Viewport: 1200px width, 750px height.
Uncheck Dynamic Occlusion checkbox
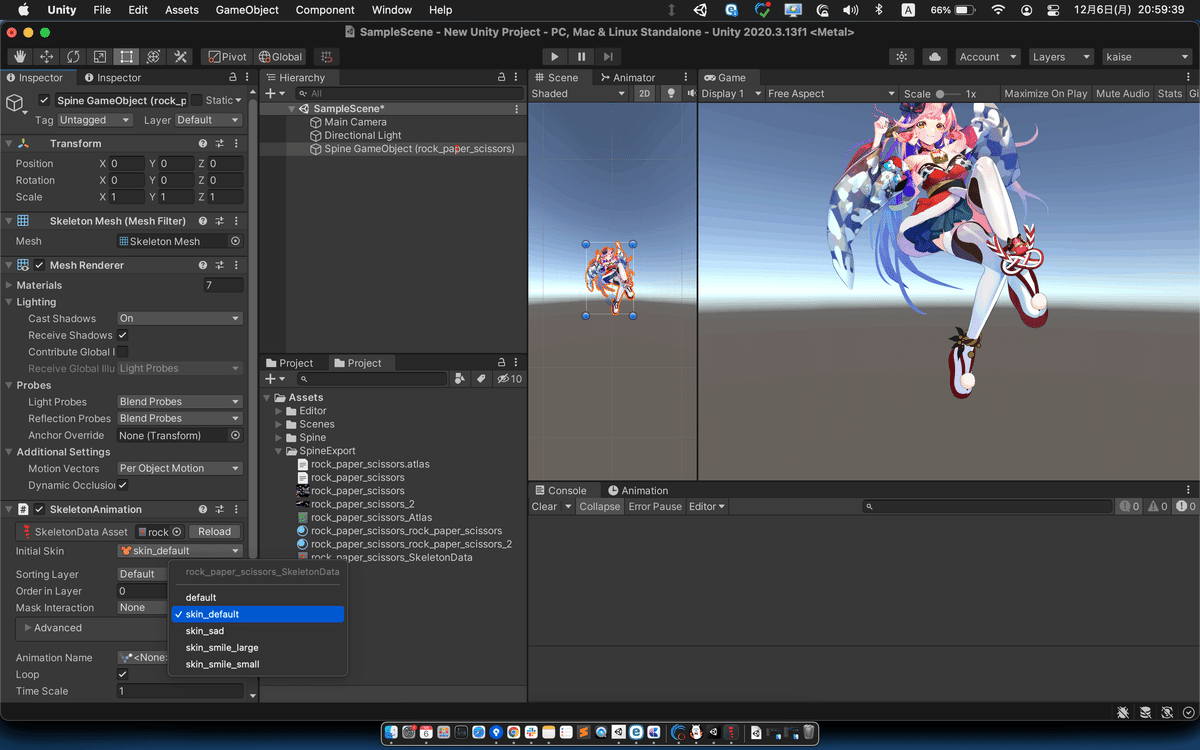click(123, 485)
